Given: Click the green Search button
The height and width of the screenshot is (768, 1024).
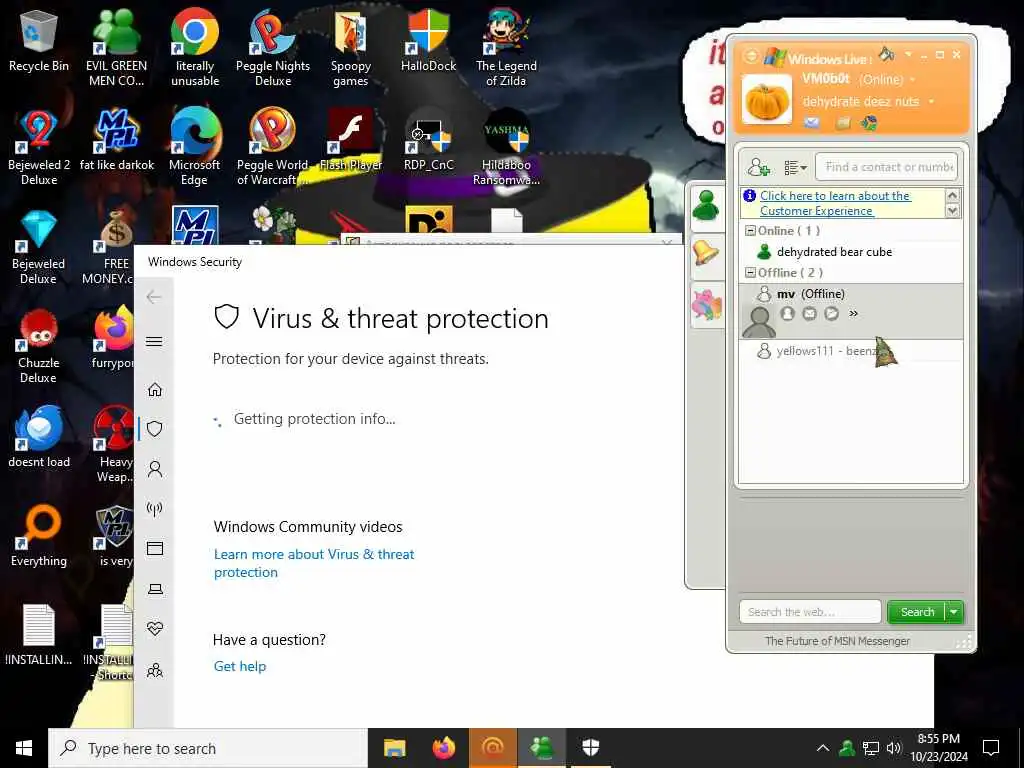Looking at the screenshot, I should pyautogui.click(x=917, y=612).
